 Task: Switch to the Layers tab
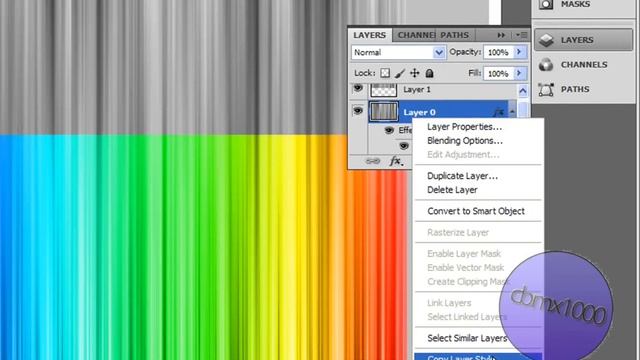click(x=369, y=35)
